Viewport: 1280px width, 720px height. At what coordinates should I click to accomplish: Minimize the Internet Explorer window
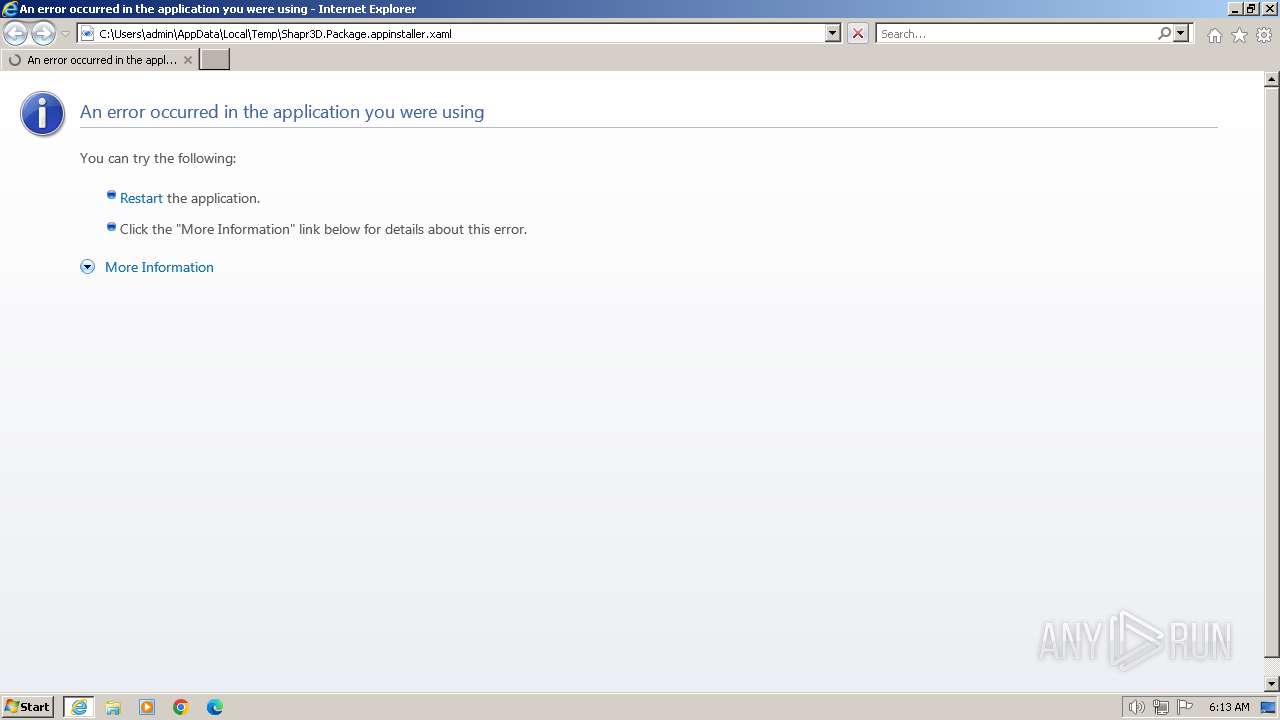click(x=1234, y=9)
